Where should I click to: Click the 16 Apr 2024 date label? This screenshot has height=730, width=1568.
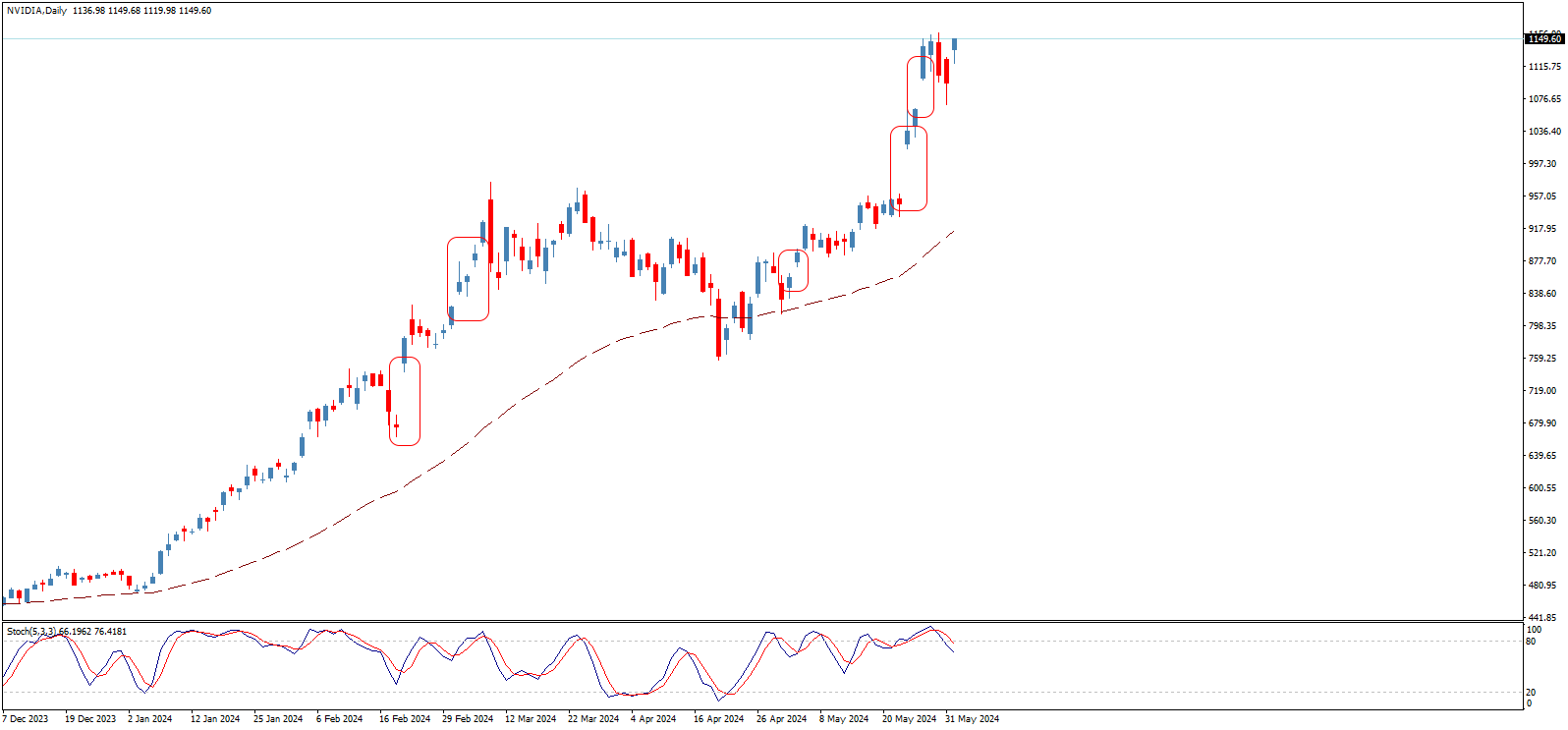click(718, 719)
